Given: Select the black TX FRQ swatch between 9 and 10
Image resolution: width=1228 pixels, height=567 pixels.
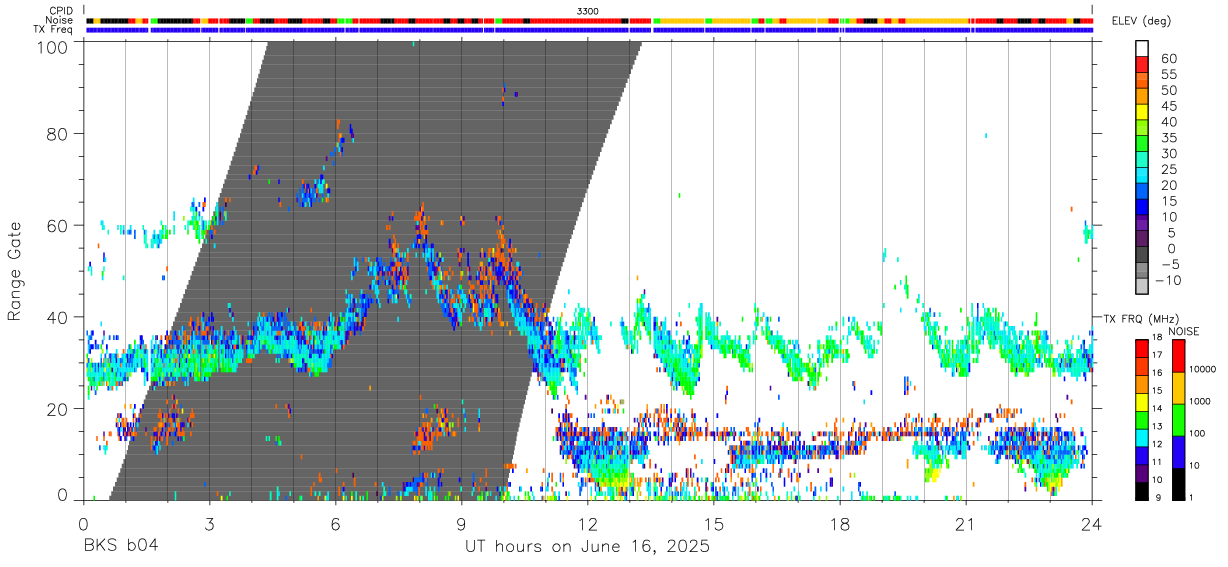Looking at the screenshot, I should 1142,491.
